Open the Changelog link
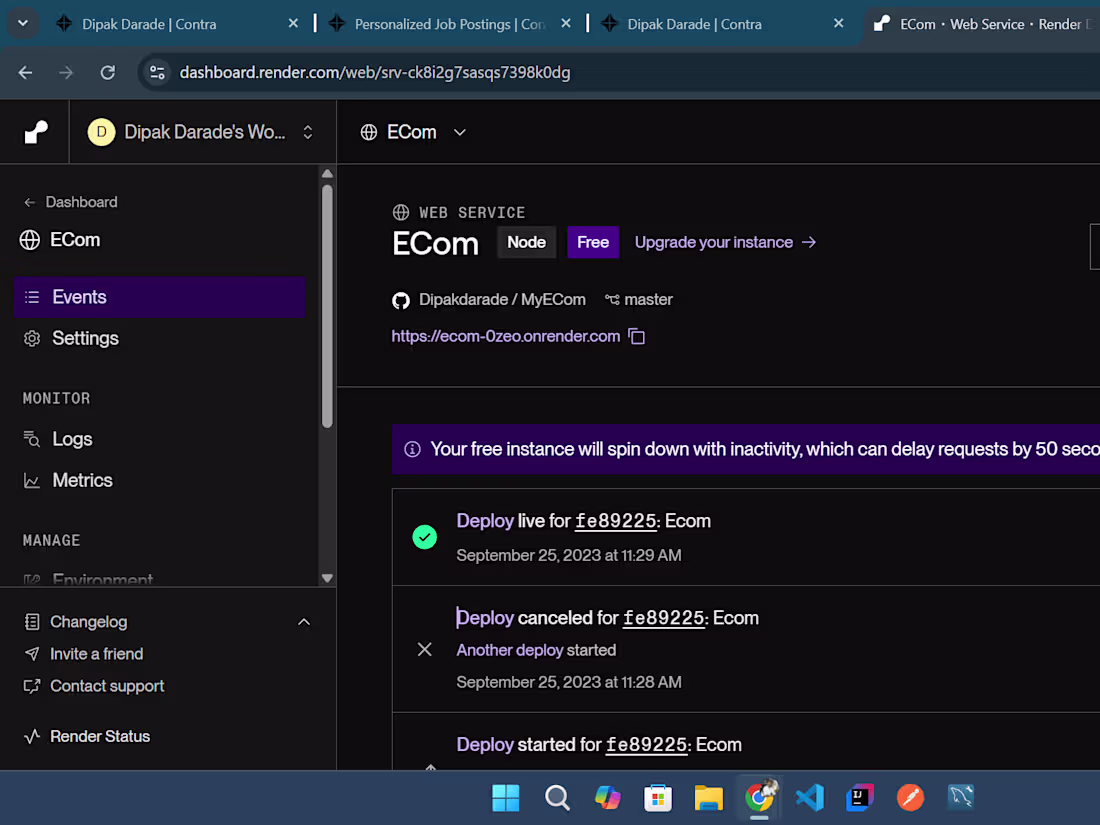 pyautogui.click(x=88, y=622)
